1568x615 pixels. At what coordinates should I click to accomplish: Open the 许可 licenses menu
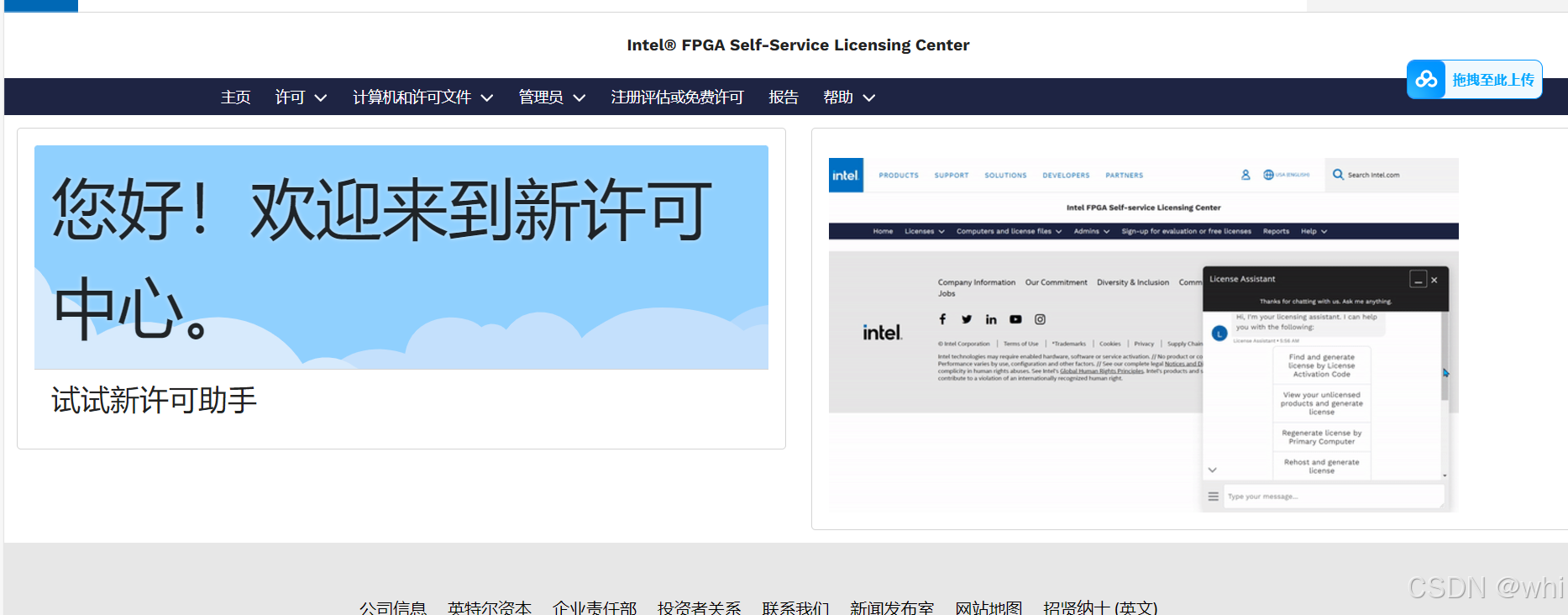tap(290, 97)
